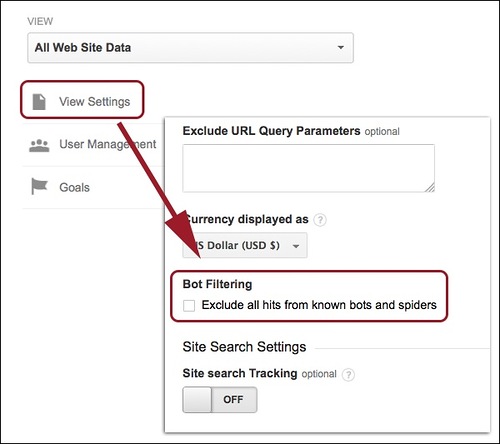500x444 pixels.
Task: Expand the US Dollar currency dropdown
Action: [x=245, y=246]
